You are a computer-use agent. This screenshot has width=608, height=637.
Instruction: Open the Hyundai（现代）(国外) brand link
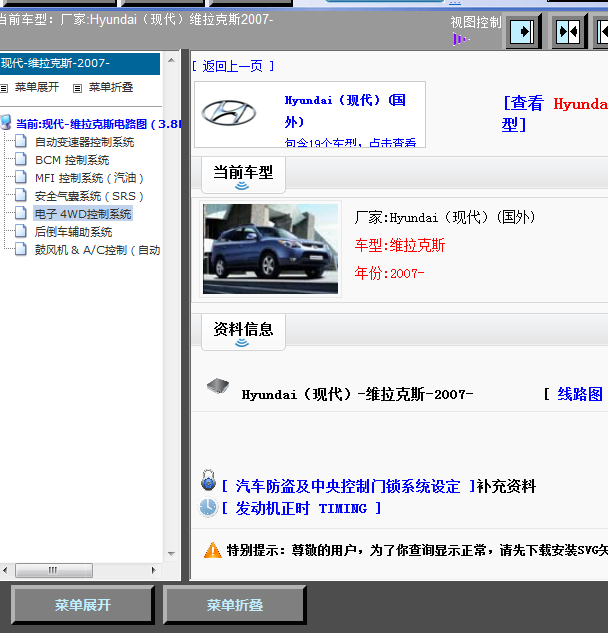point(345,110)
